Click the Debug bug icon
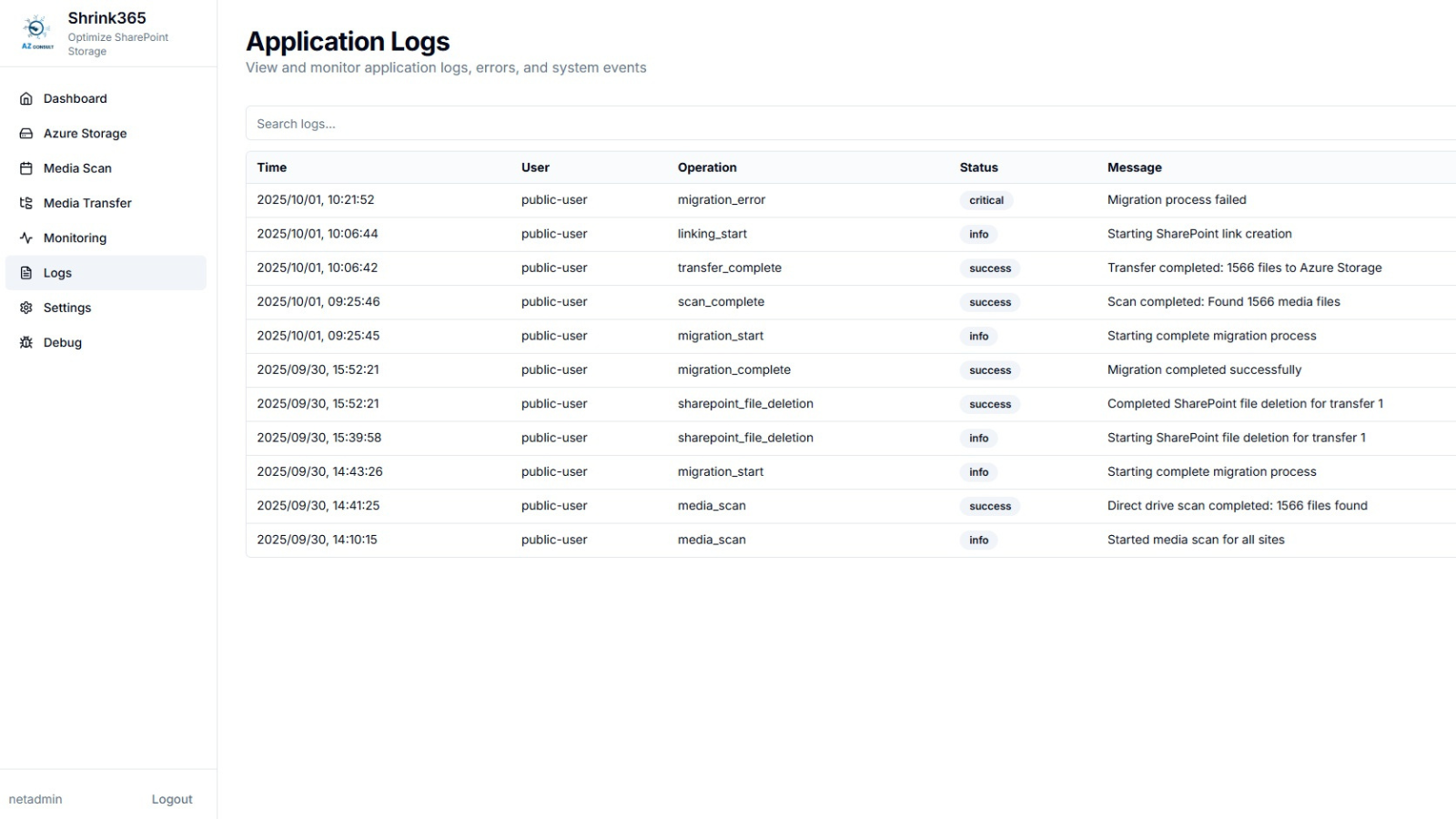The image size is (1456, 819). coord(26,342)
